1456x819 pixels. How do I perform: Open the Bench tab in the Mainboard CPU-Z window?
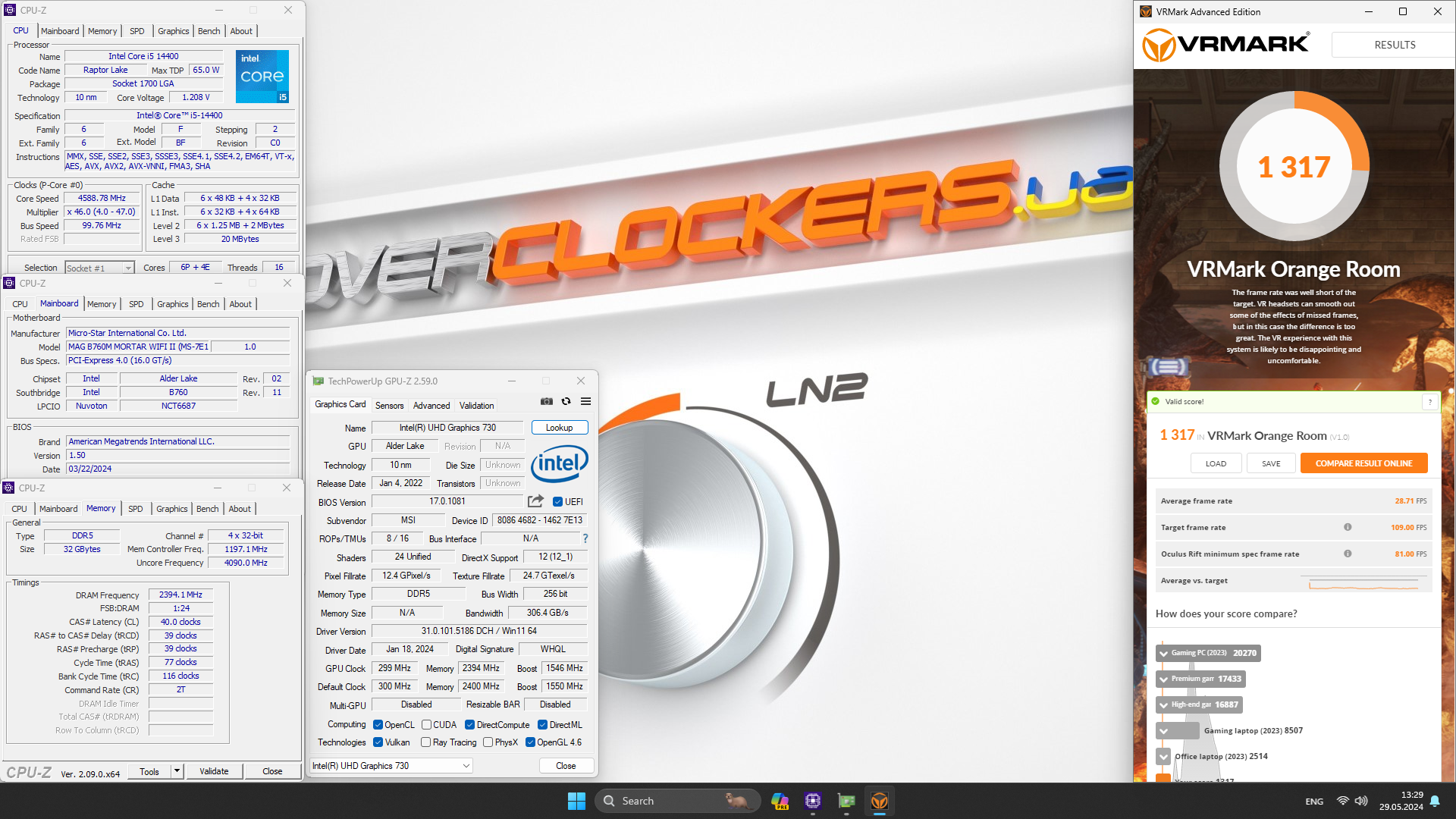[208, 304]
